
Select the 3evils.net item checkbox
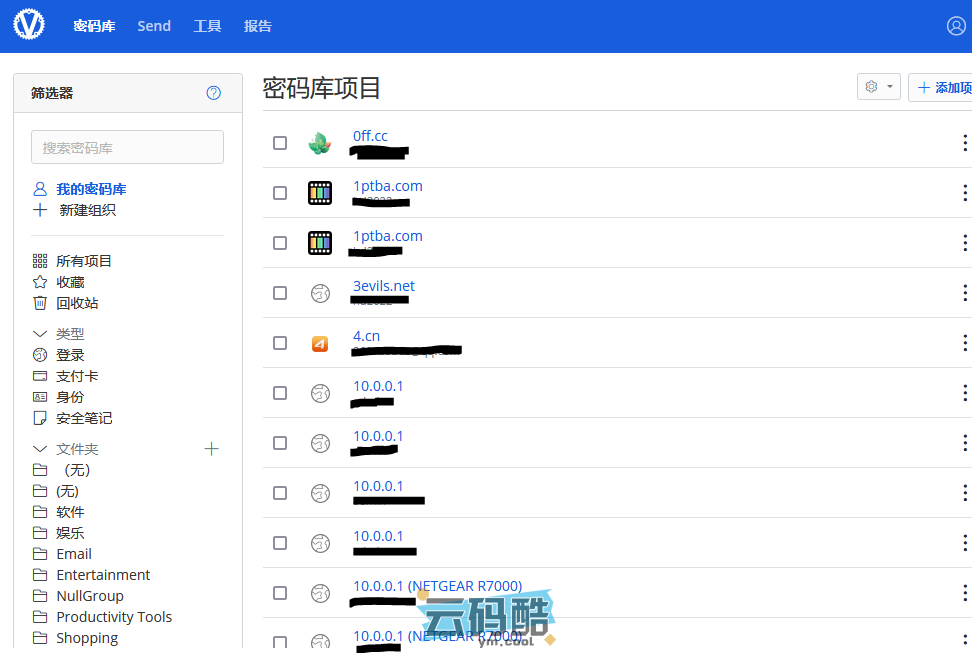coord(280,293)
